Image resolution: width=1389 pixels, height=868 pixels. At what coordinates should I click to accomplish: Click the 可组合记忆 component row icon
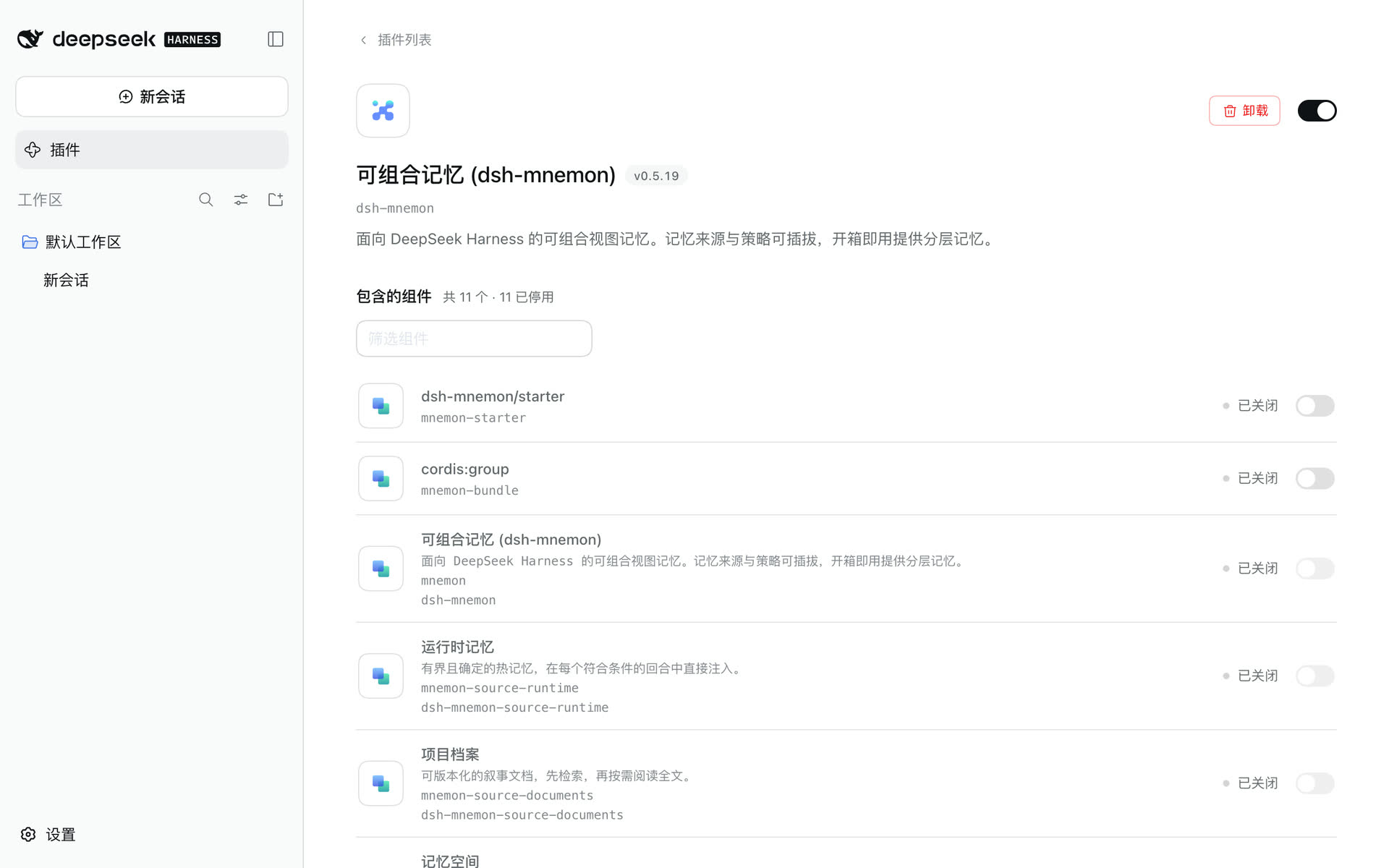click(x=381, y=569)
